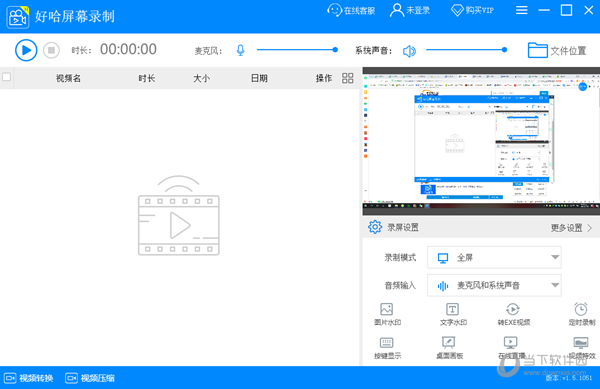600x389 pixels.
Task: Sort by the 时长 column header
Action: (x=147, y=78)
